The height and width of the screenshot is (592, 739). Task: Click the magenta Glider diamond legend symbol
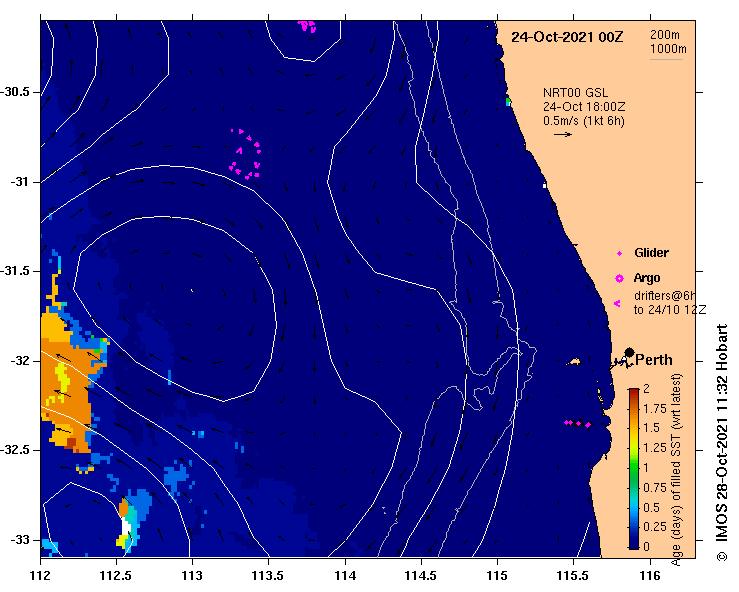coord(619,254)
